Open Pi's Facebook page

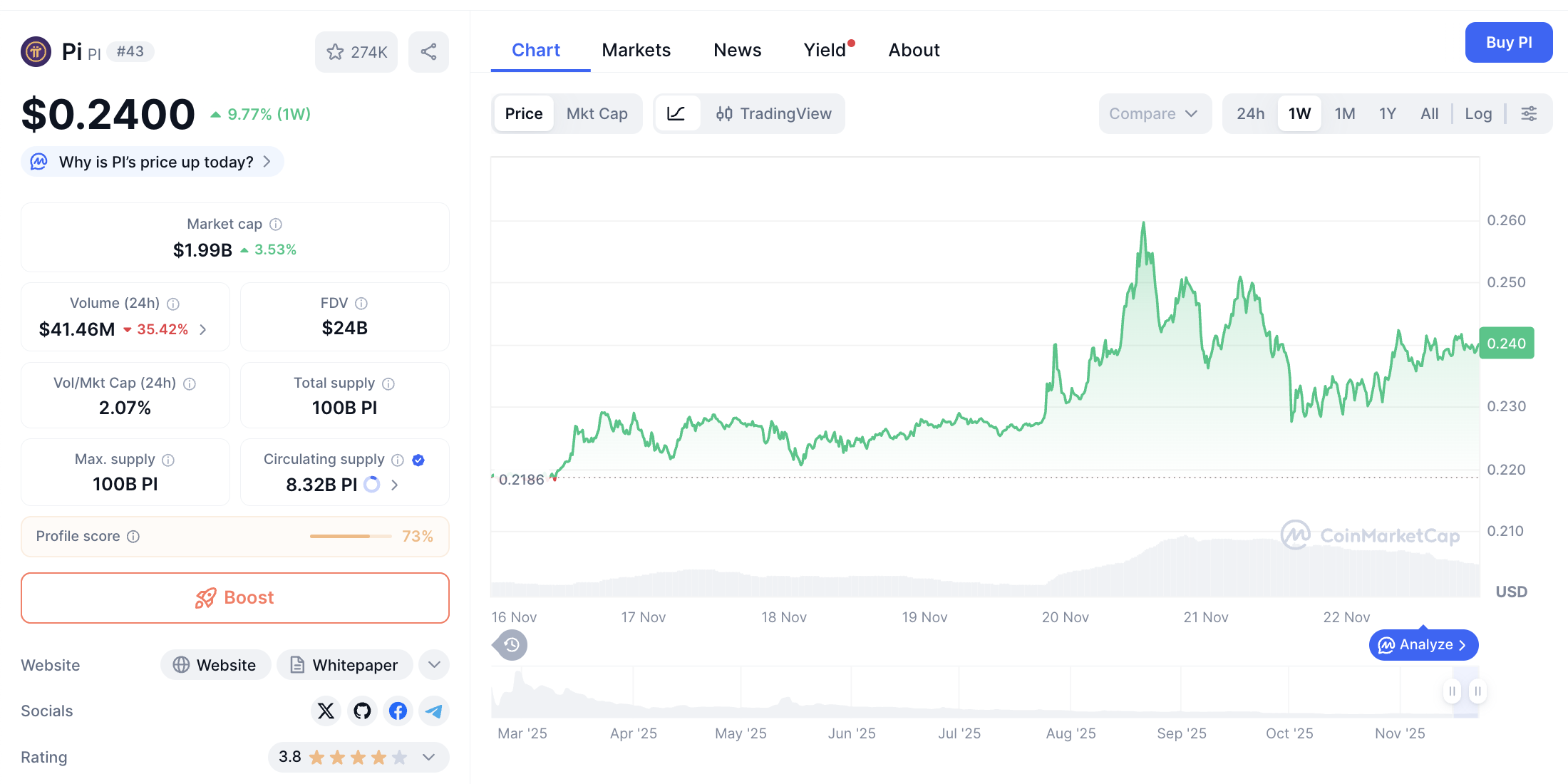398,711
